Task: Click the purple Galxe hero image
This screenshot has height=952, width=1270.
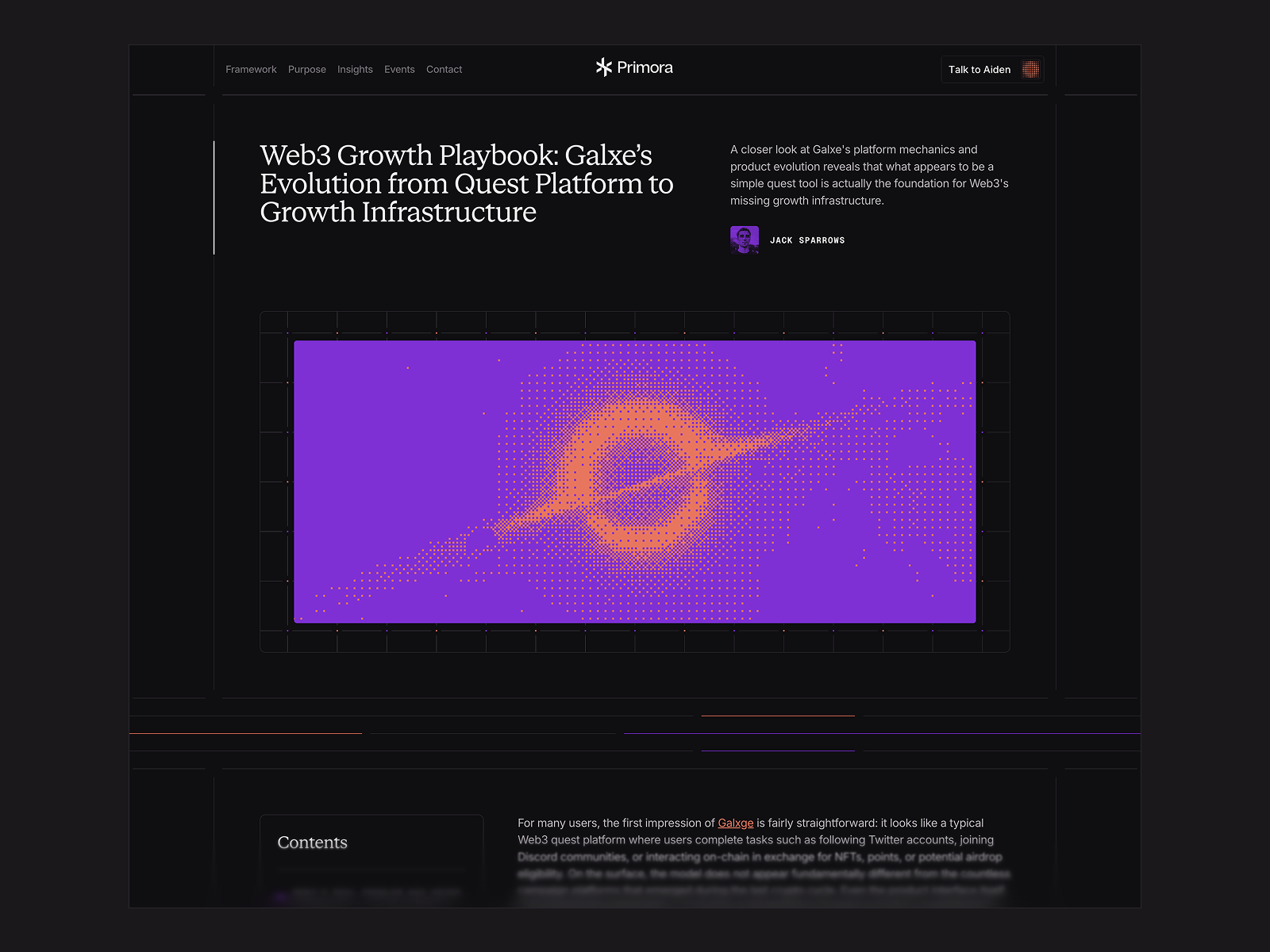Action: pos(635,482)
